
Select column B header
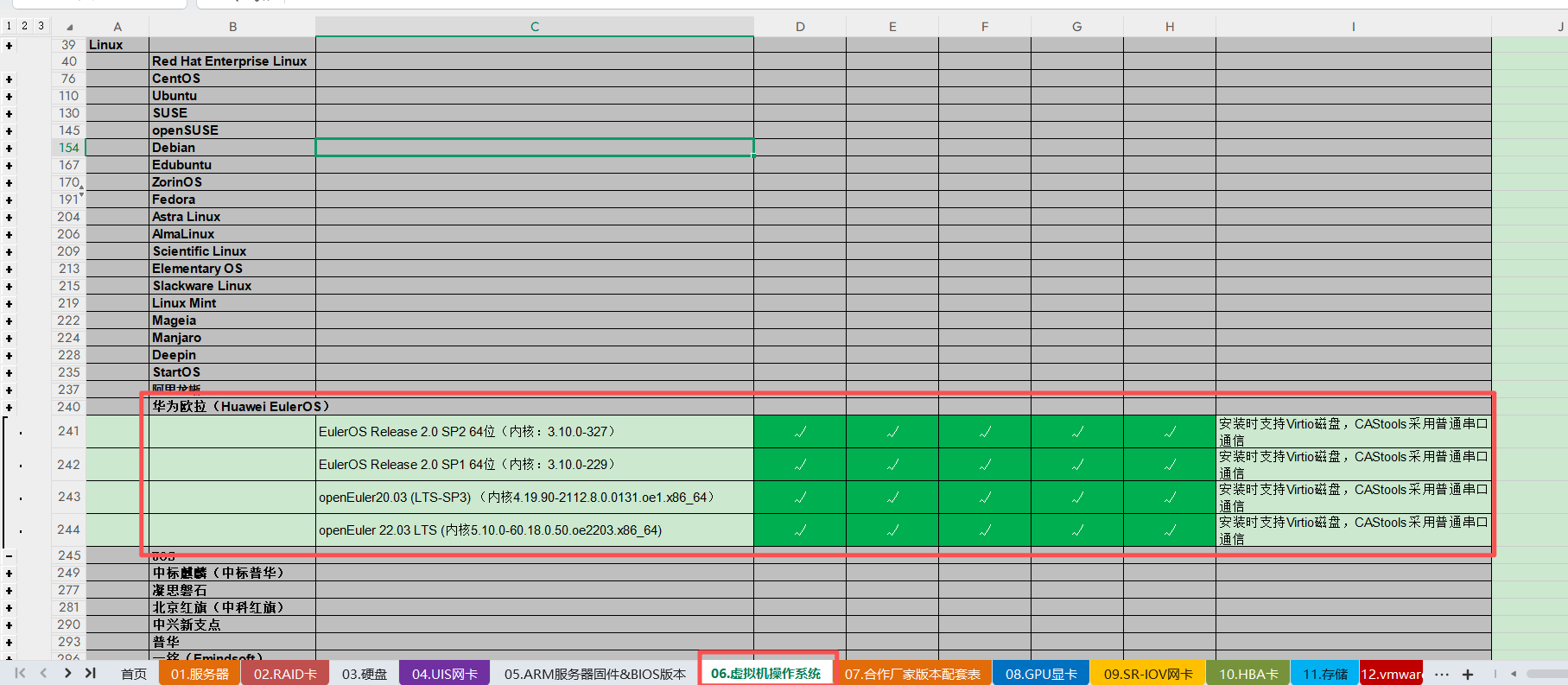click(232, 27)
